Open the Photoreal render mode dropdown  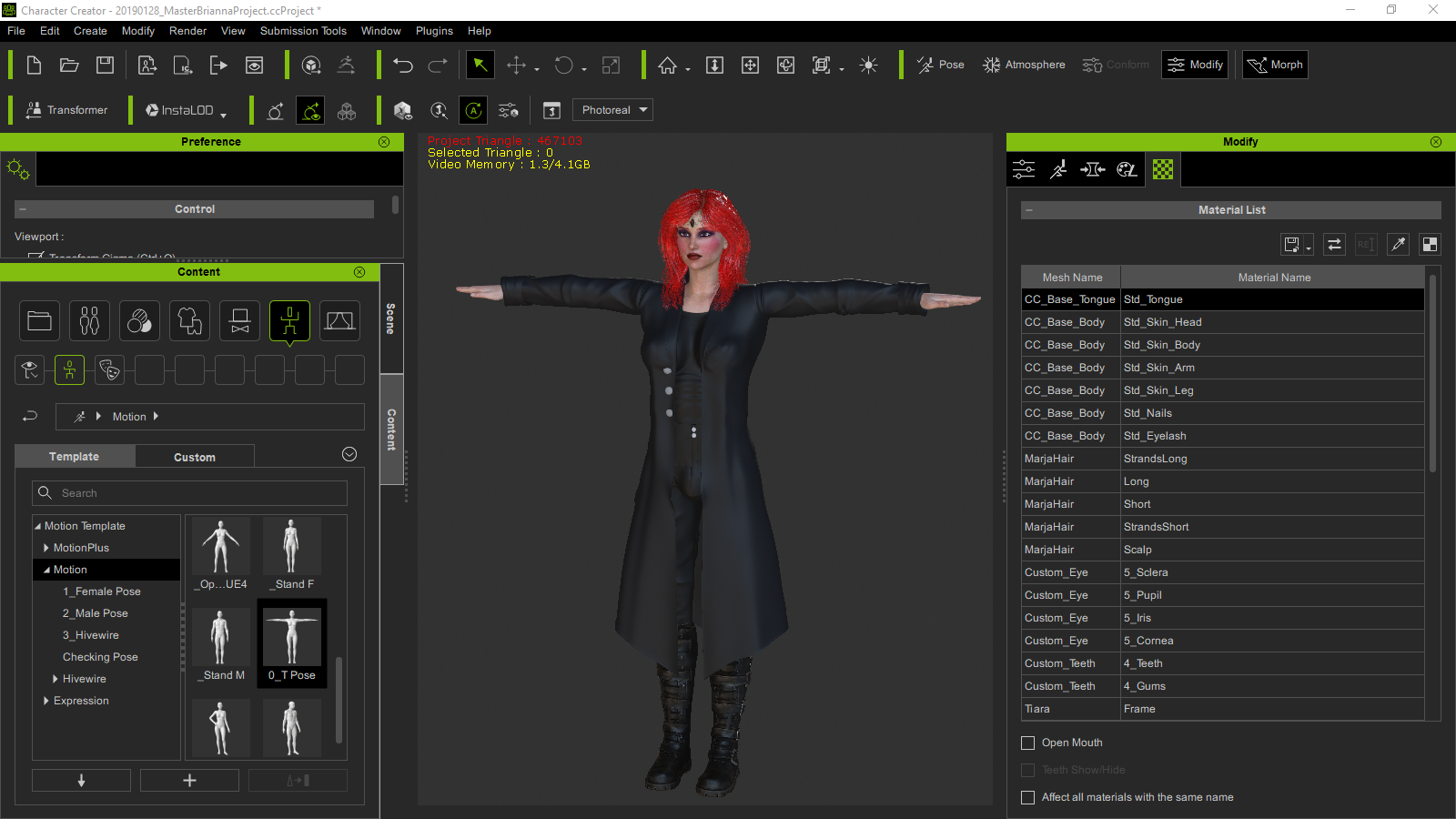point(612,110)
